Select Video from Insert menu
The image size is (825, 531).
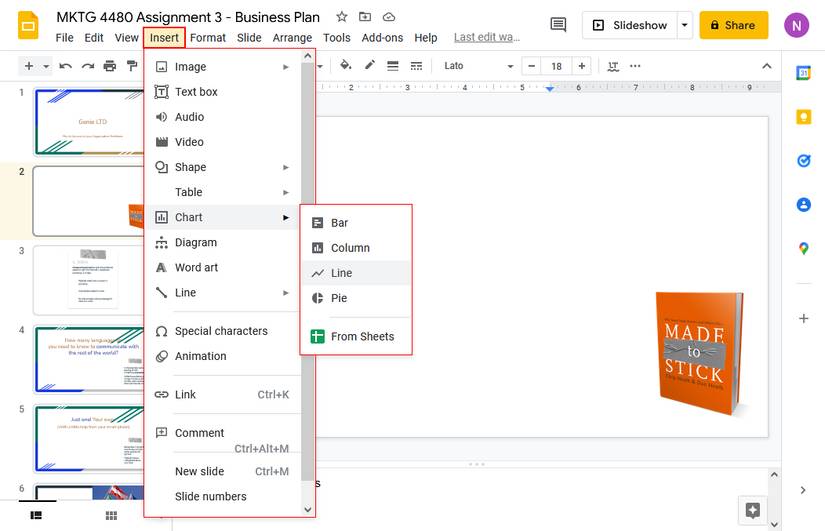point(222,142)
